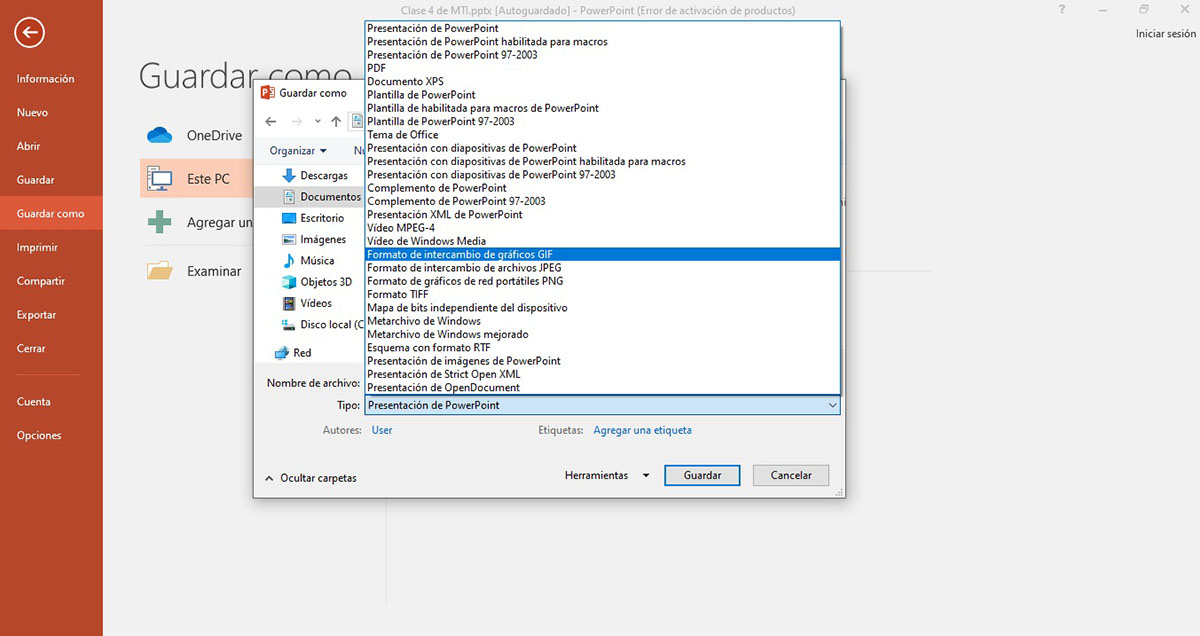Click the Agregar un sitio plus icon
This screenshot has height=636, width=1200.
pyautogui.click(x=160, y=222)
